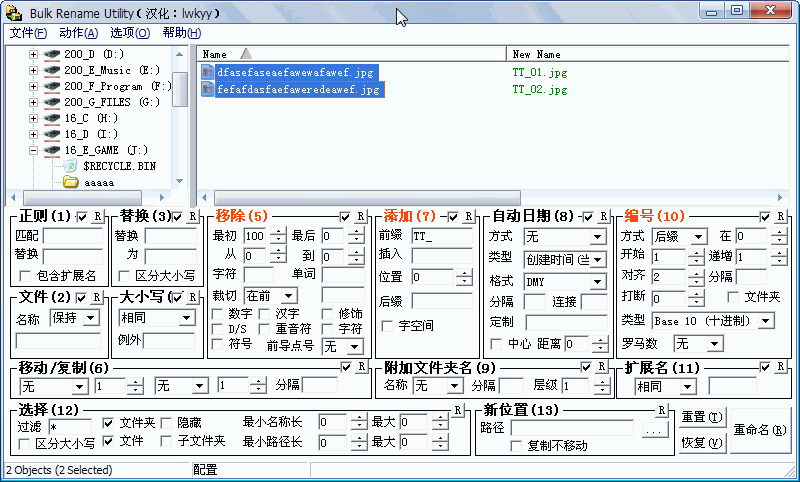800x482 pixels.
Task: Open the 选项(O) menu
Action: pyautogui.click(x=130, y=33)
